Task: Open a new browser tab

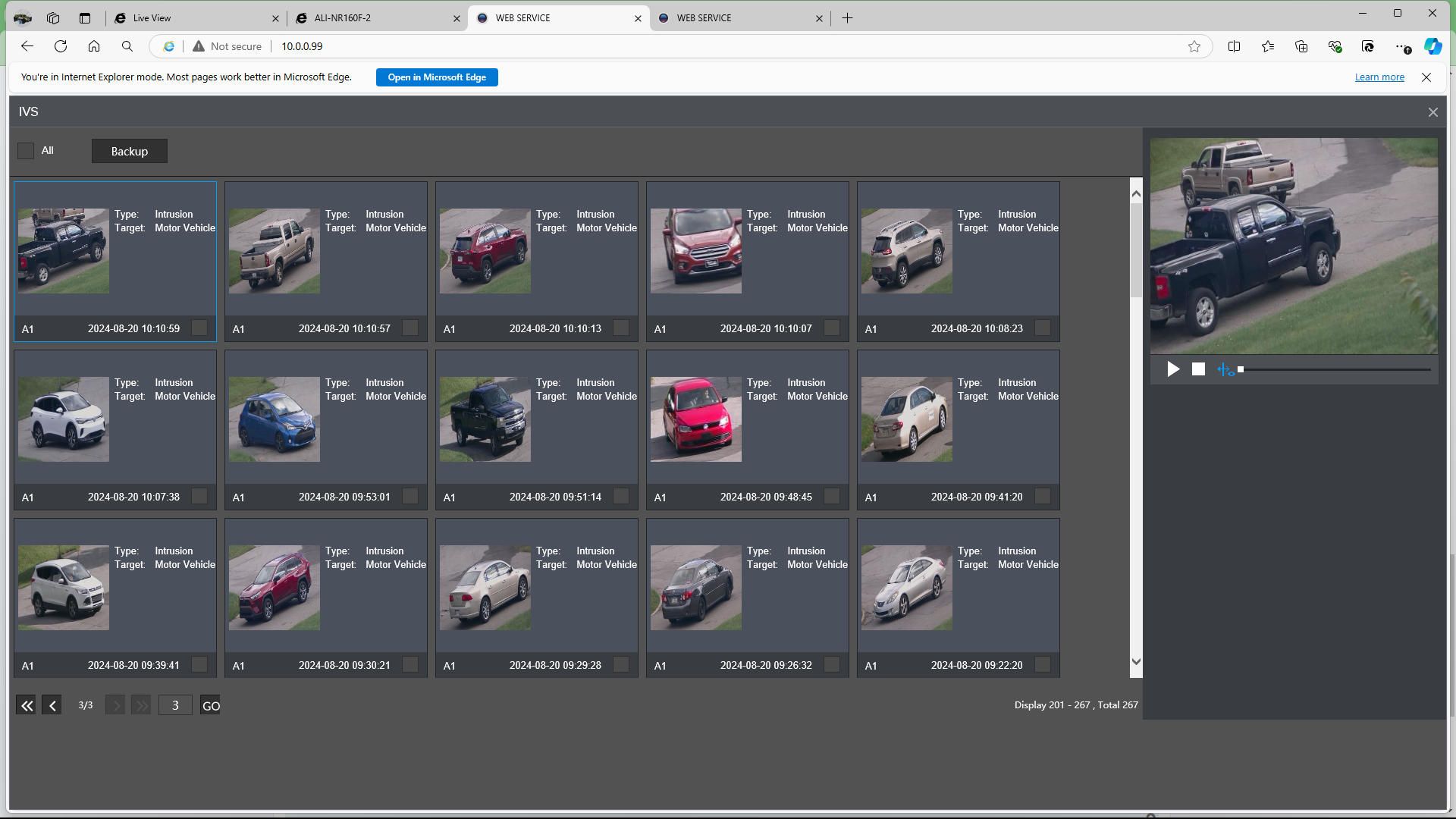Action: pos(847,18)
